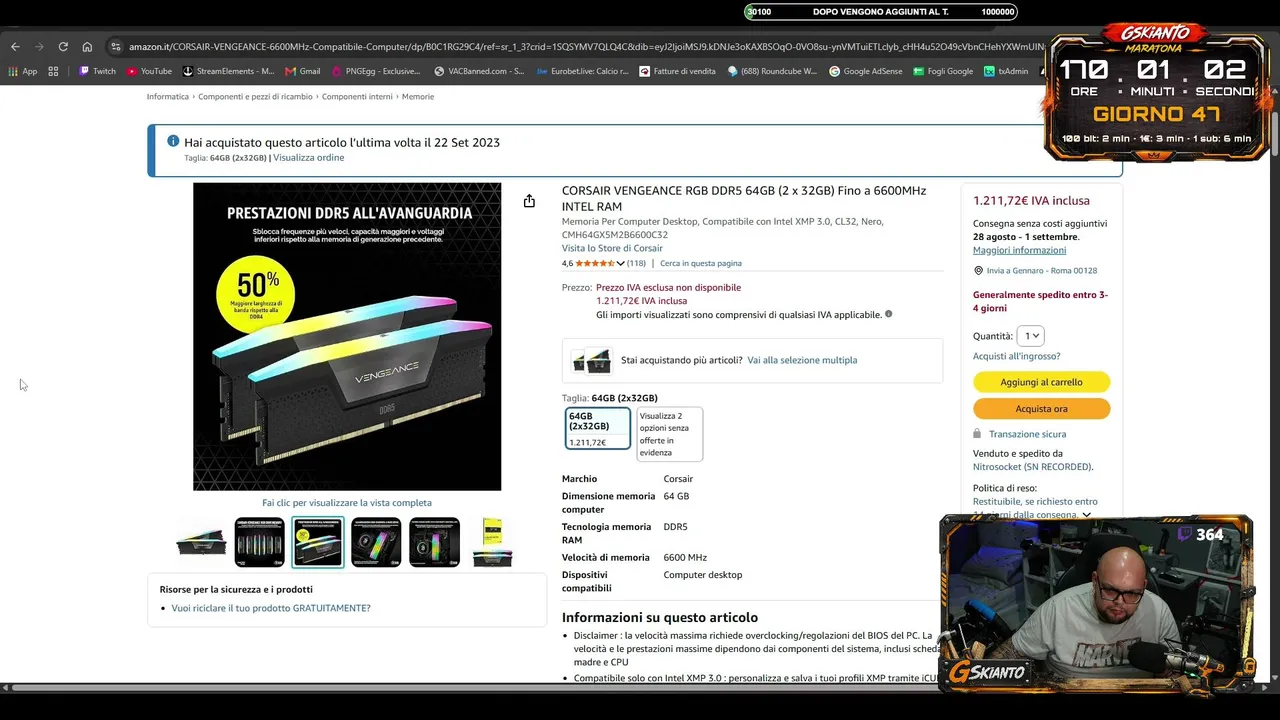1280x720 pixels.
Task: Open the YouTube bookmark
Action: 149,71
